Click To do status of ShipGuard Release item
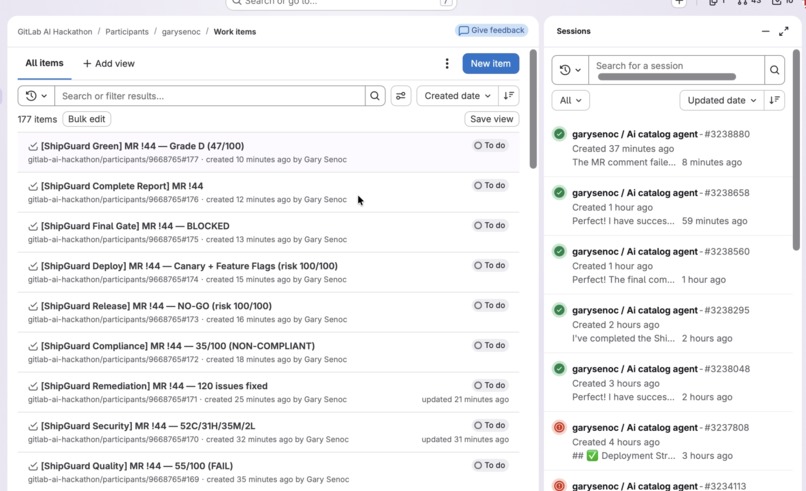Viewport: 806px width, 491px height. tap(490, 305)
